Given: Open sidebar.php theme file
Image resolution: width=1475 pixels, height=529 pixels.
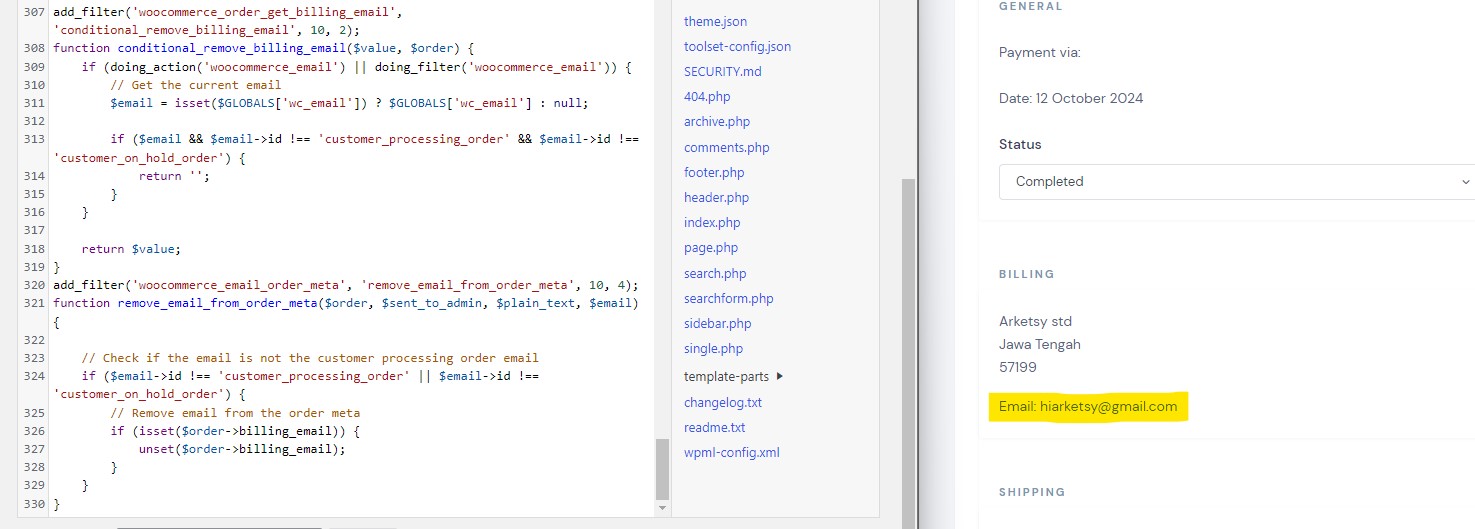Looking at the screenshot, I should 718,323.
